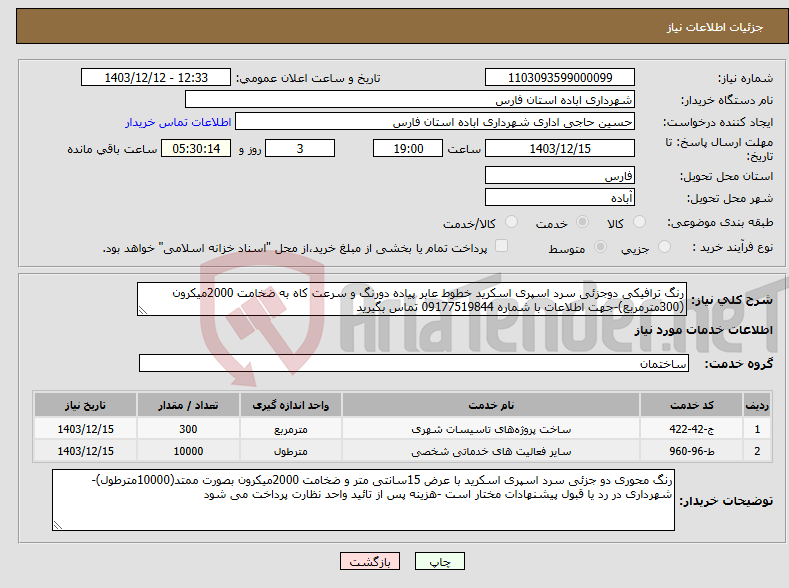Click سایر فعالیت های خدماتی شخصی cell
Image resolution: width=789 pixels, height=588 pixels.
click(x=491, y=451)
